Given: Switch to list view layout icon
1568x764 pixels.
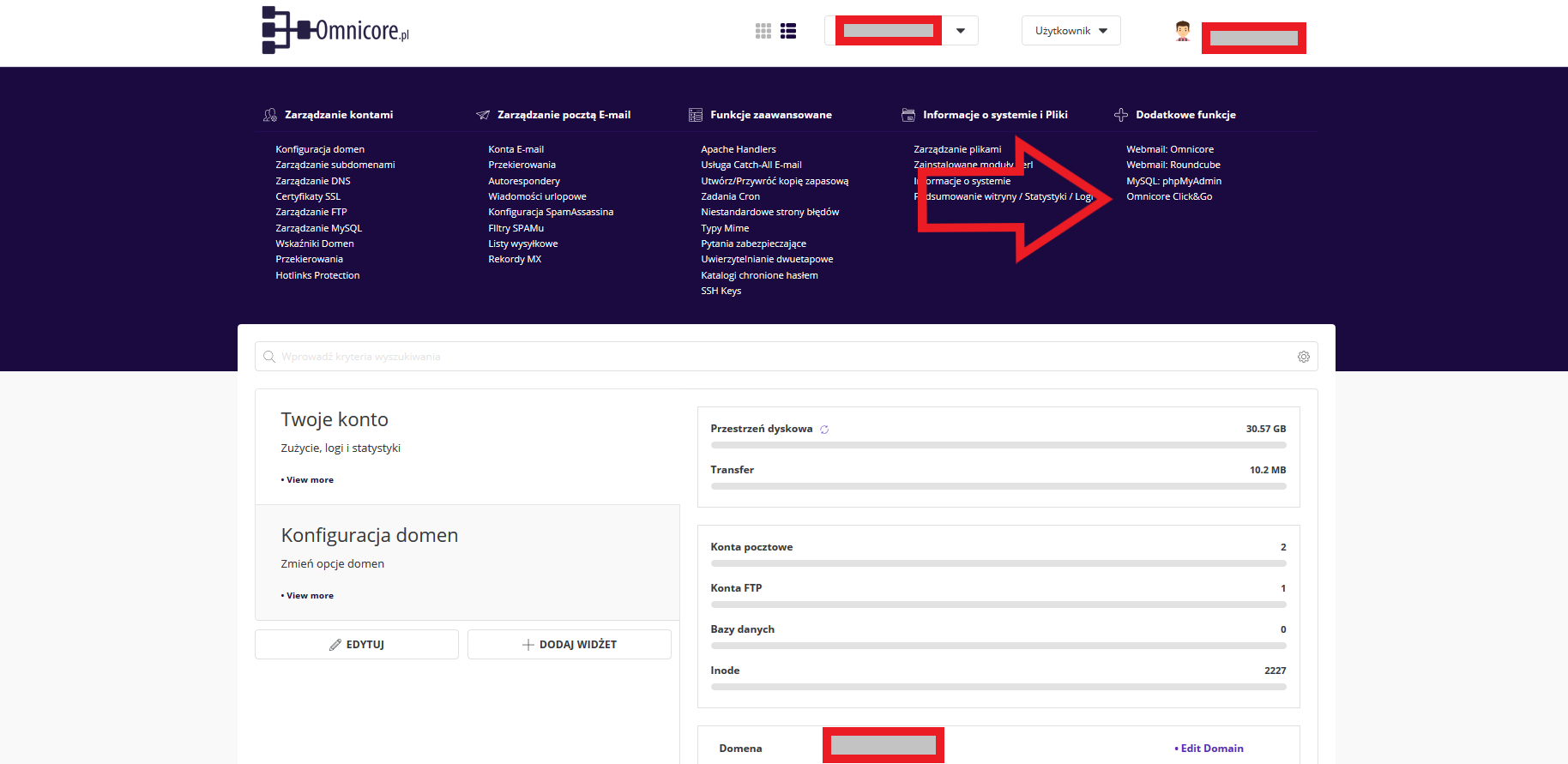Looking at the screenshot, I should point(788,31).
